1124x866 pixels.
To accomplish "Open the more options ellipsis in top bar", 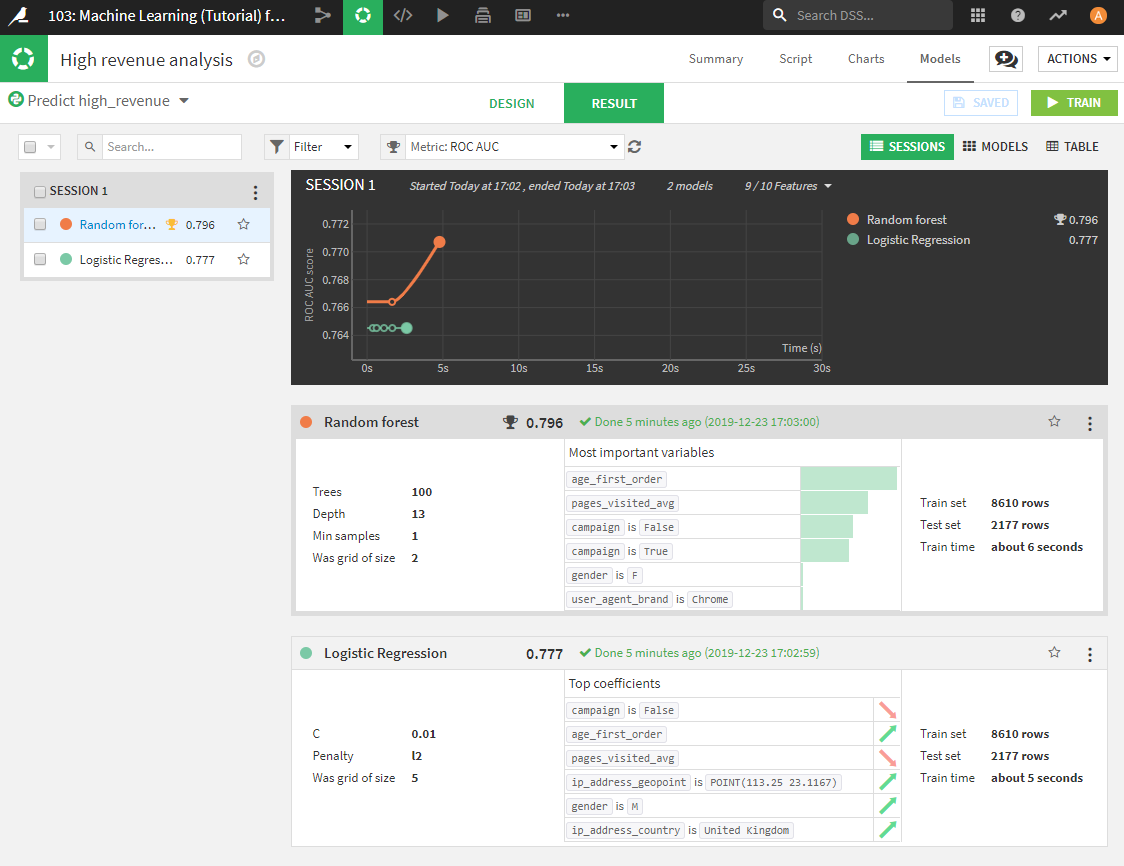I will pyautogui.click(x=563, y=15).
